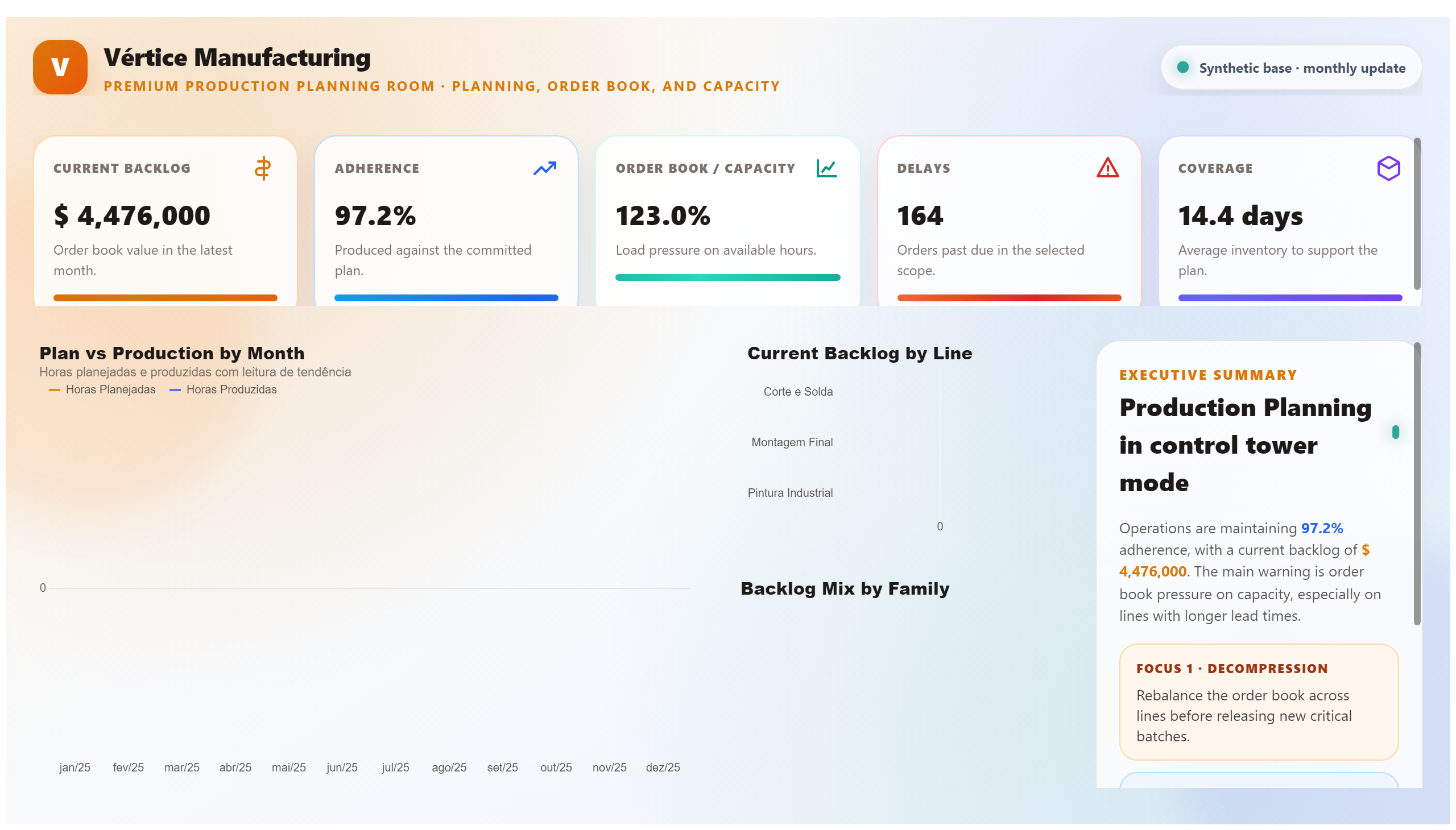
Task: Click the mai/25 month label
Action: tap(288, 767)
